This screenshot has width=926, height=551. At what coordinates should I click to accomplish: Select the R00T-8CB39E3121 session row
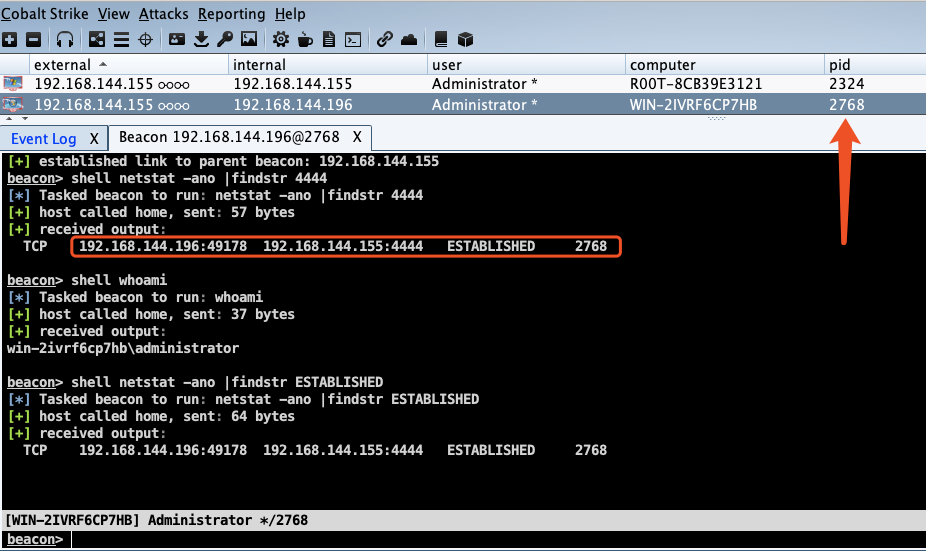pyautogui.click(x=463, y=84)
